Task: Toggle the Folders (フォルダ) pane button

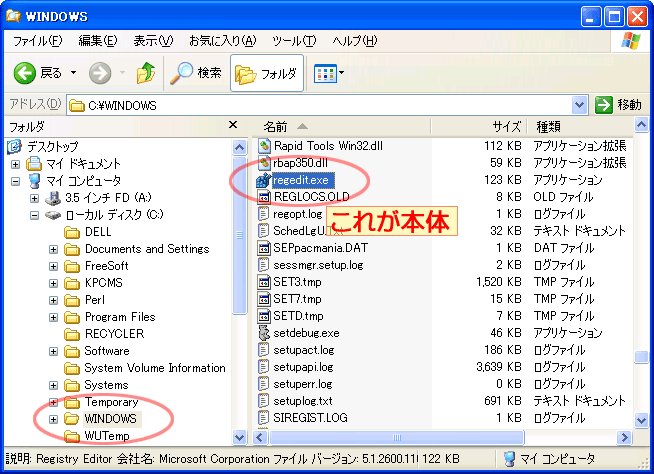Action: (x=267, y=73)
